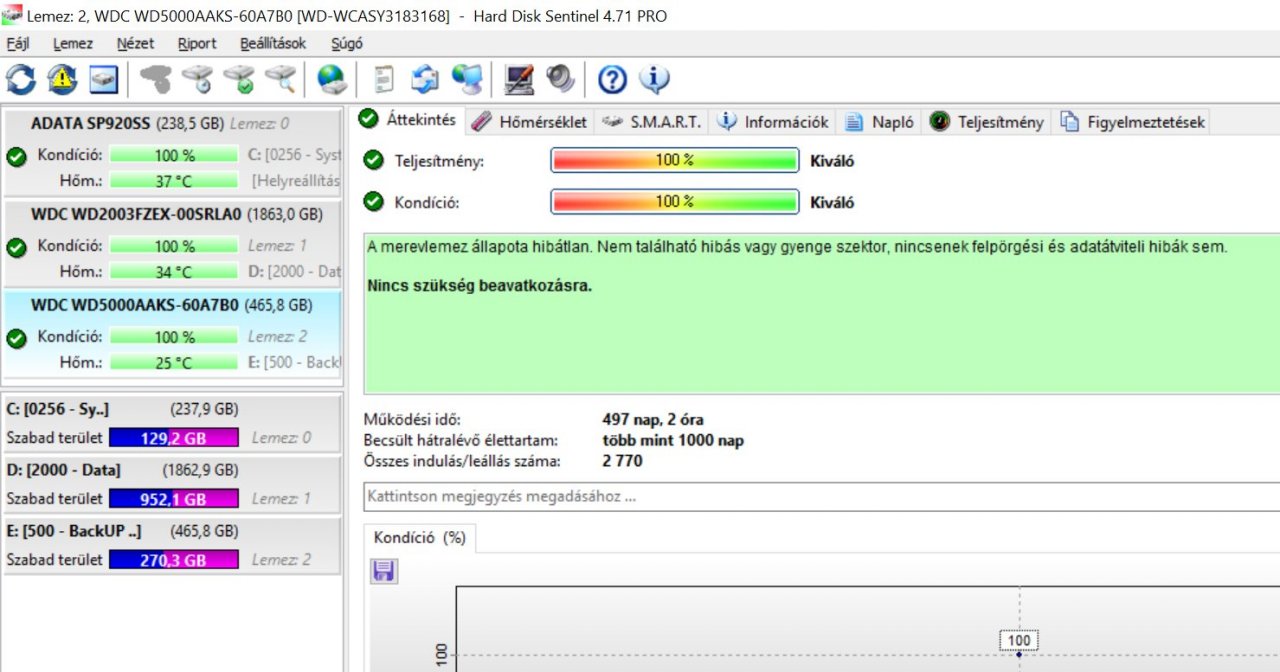Click the Kiváló label next to Teljesítmény
Screen dimensions: 1280x672
832,161
